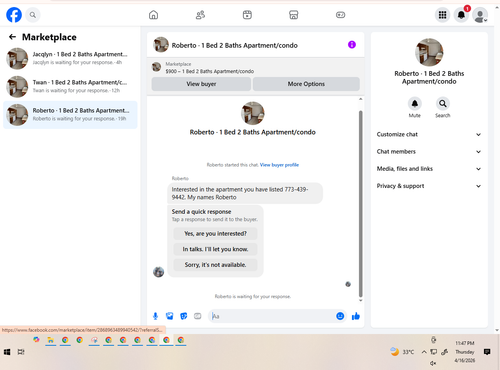Screen dimensions: 500x370
Task: Click the chat scroll-up arrow
Action: point(360,99)
